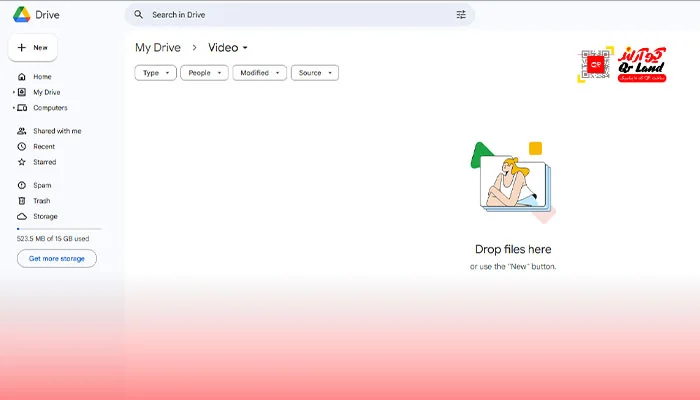Open advanced search filter options icon

[x=461, y=15]
